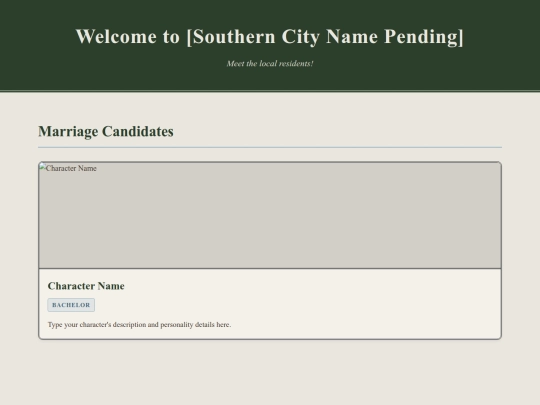Click the "Meet the local residents!" subtitle
The image size is (540, 405).
click(270, 64)
